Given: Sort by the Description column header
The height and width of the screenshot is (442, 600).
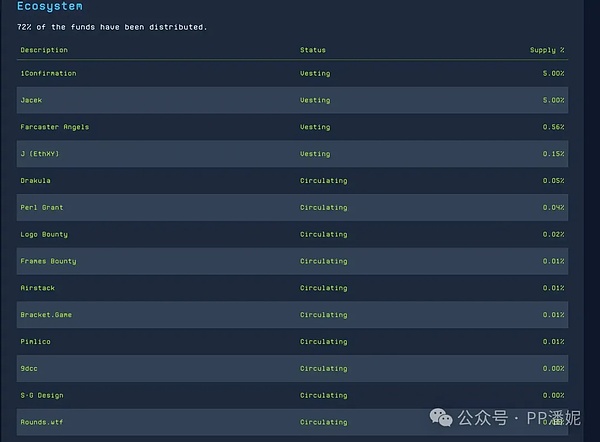Looking at the screenshot, I should click(x=44, y=50).
